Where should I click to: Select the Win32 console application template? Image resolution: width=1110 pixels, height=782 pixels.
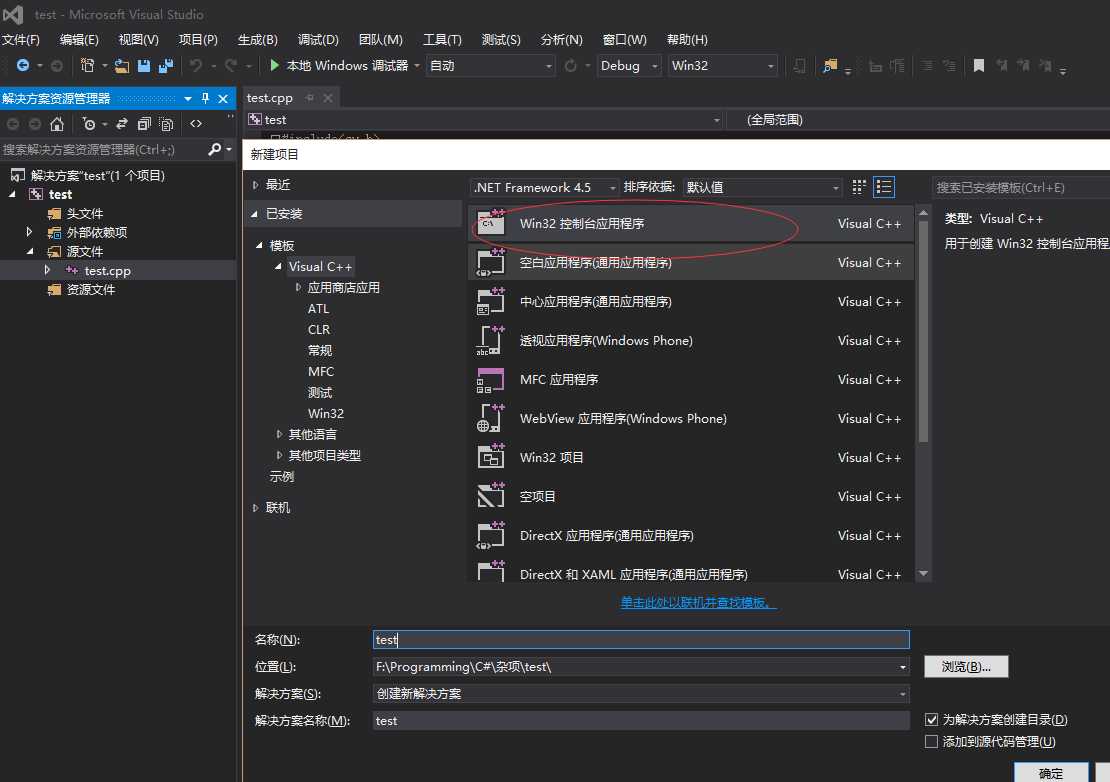click(691, 224)
